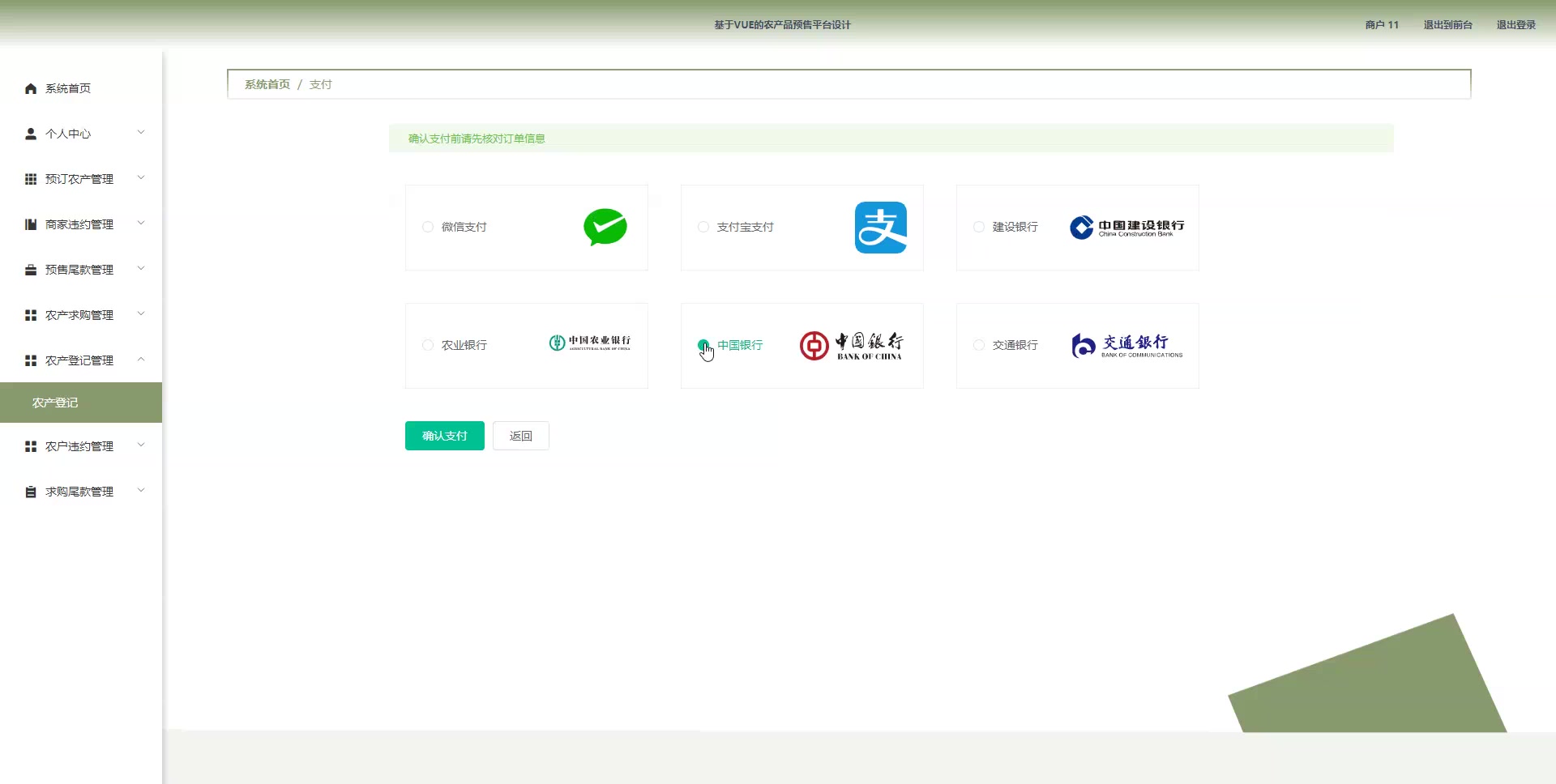The height and width of the screenshot is (784, 1556).
Task: Click the grid icon beside 预订农产管理
Action: pos(31,179)
